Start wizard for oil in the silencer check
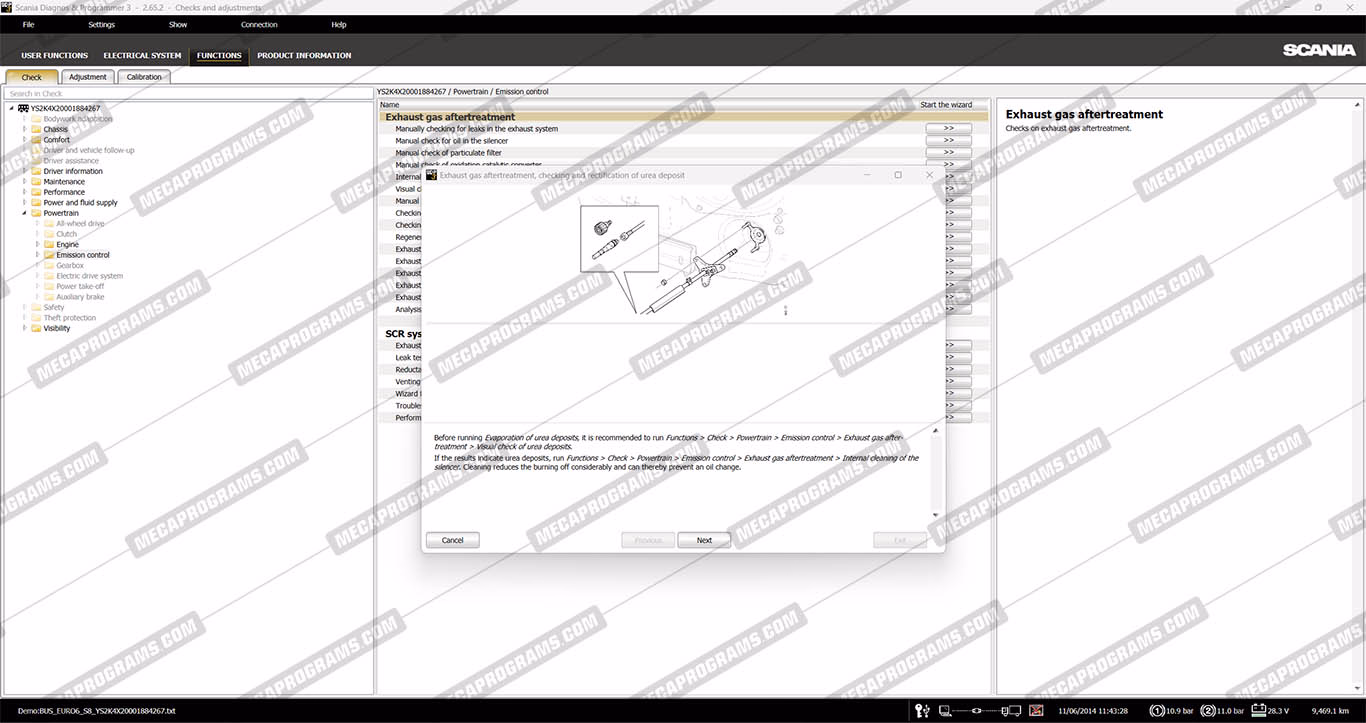 949,141
